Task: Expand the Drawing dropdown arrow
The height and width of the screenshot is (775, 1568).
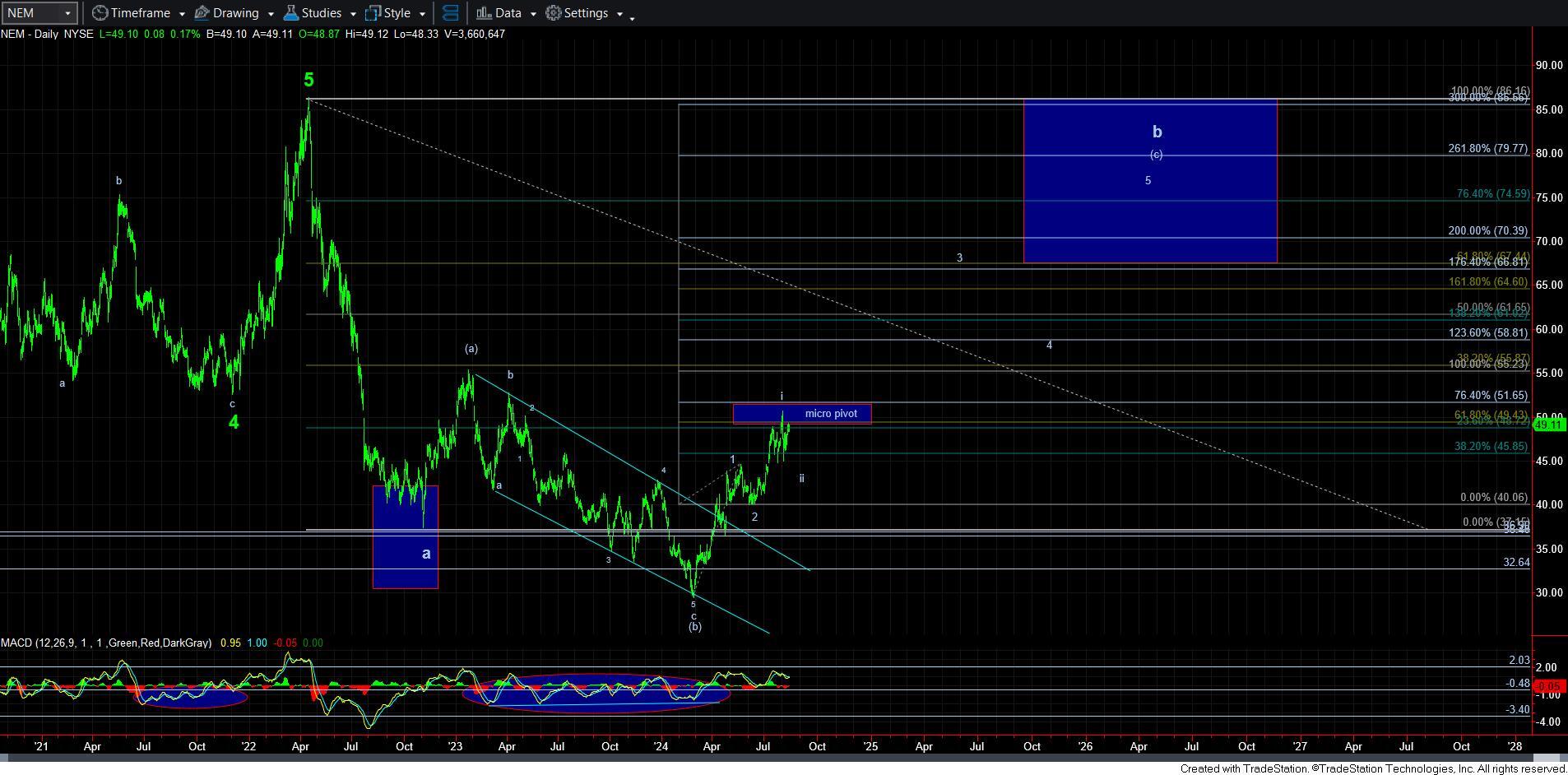Action: pos(270,14)
